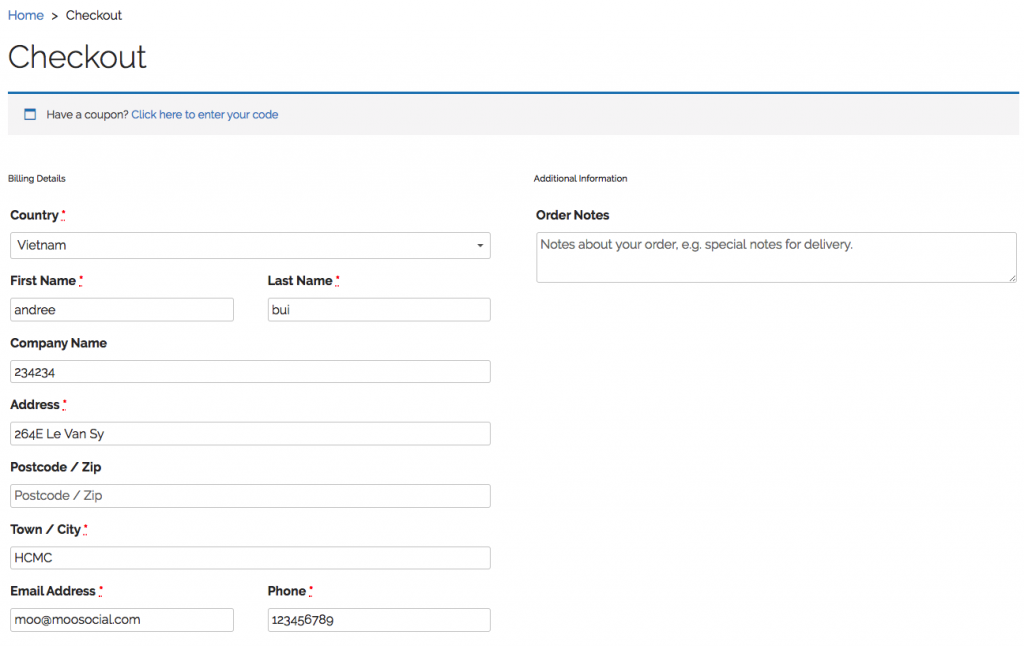Open the Country dropdown arrow

pyautogui.click(x=480, y=246)
